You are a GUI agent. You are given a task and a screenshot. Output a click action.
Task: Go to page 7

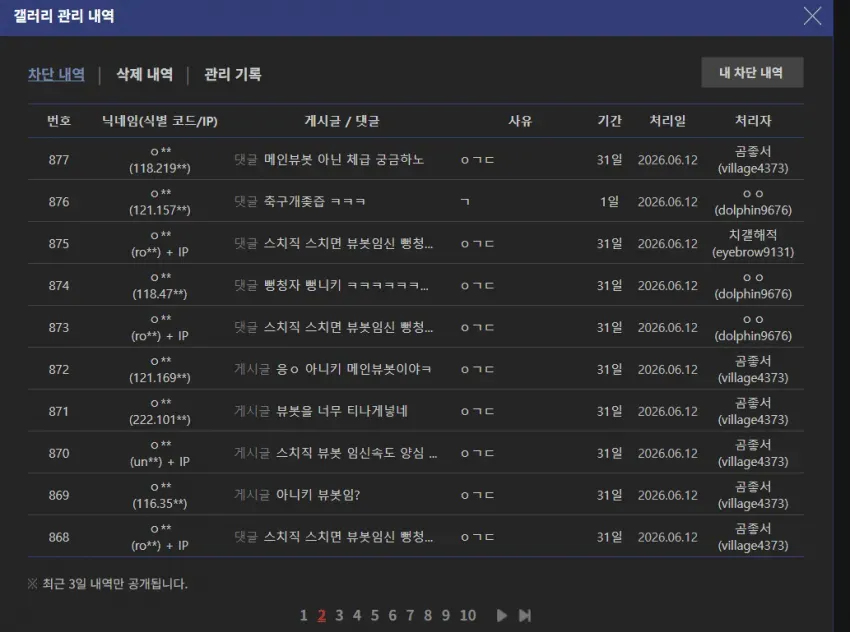coord(410,615)
